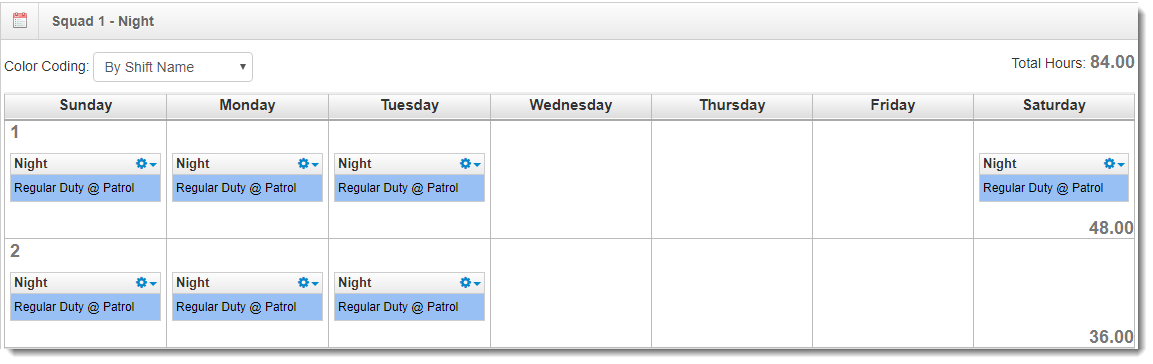1153x364 pixels.
Task: Click the week 2 Tuesday Regular Duty @ Patrol entry
Action: click(x=410, y=307)
